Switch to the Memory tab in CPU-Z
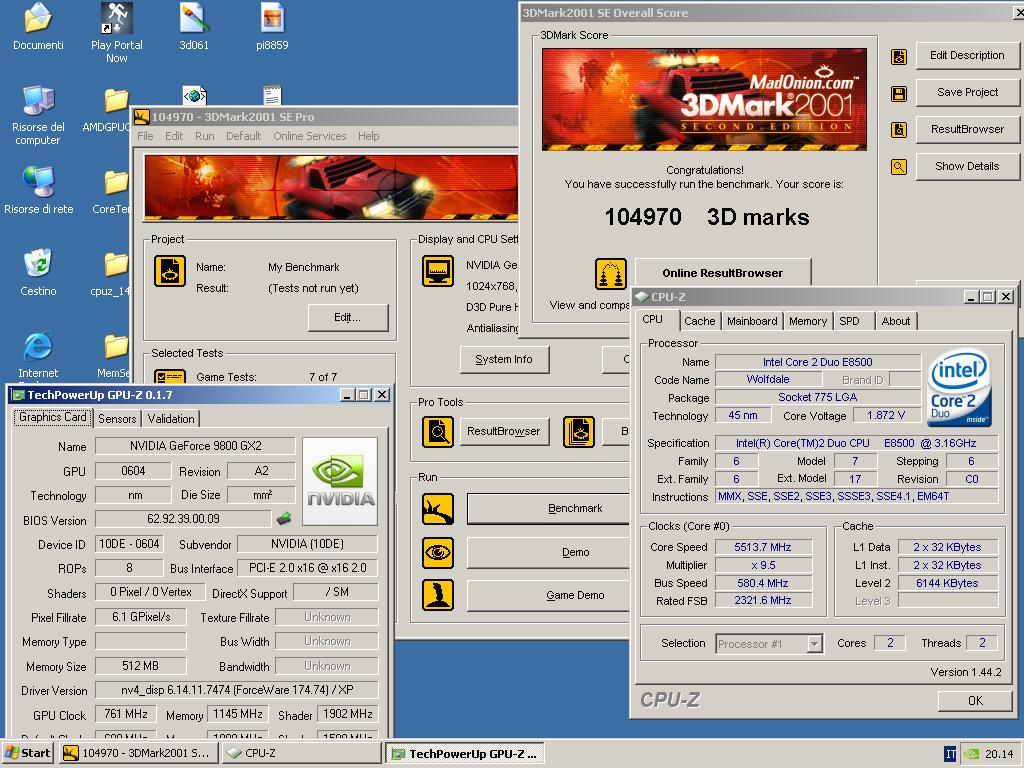This screenshot has height=768, width=1024. (x=808, y=321)
